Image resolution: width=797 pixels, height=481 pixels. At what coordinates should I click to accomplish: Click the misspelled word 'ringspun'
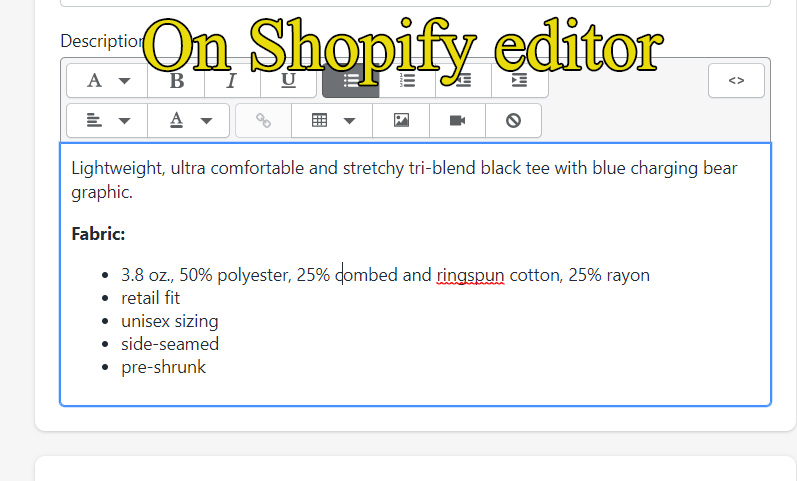[470, 275]
